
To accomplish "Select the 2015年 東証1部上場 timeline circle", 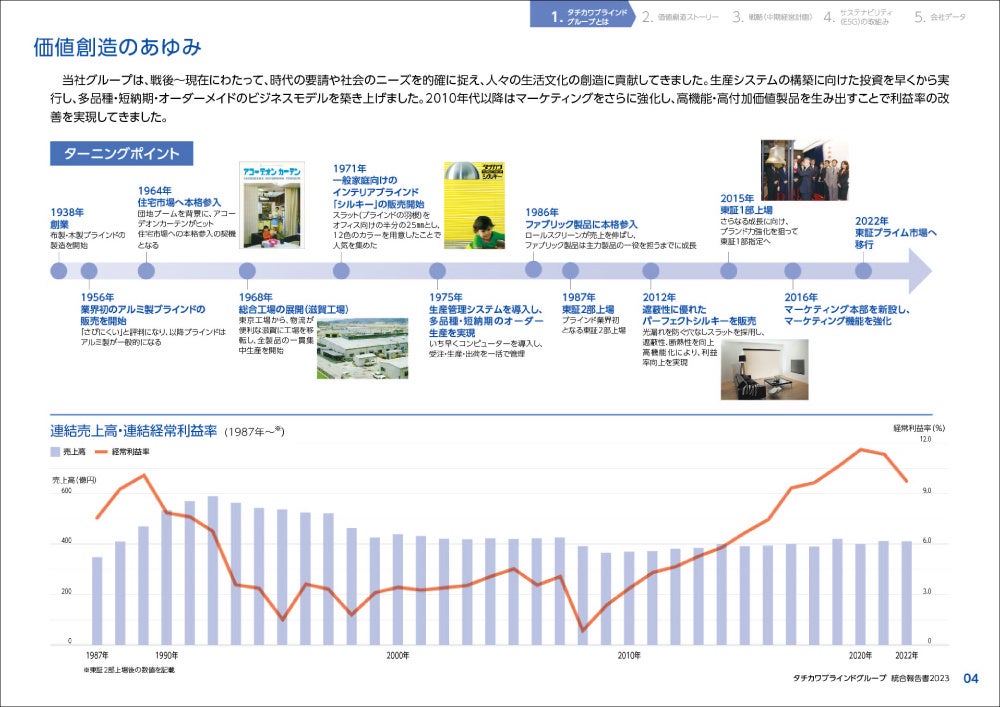I will tap(729, 271).
